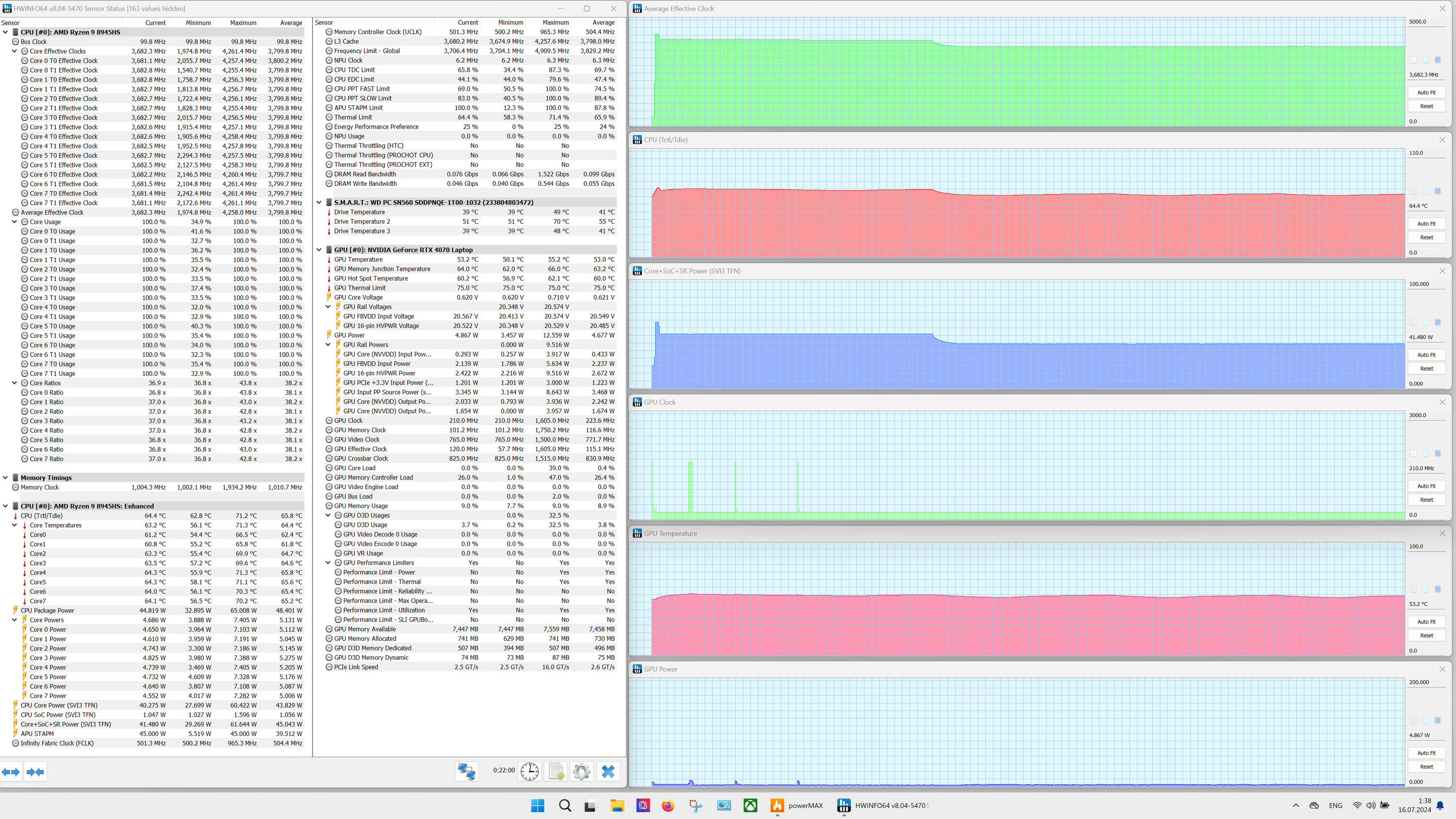Pick pale red line color swatch on CPU (Tctl/Tdie) graph
The width and height of the screenshot is (1456, 819).
pyautogui.click(x=1414, y=191)
